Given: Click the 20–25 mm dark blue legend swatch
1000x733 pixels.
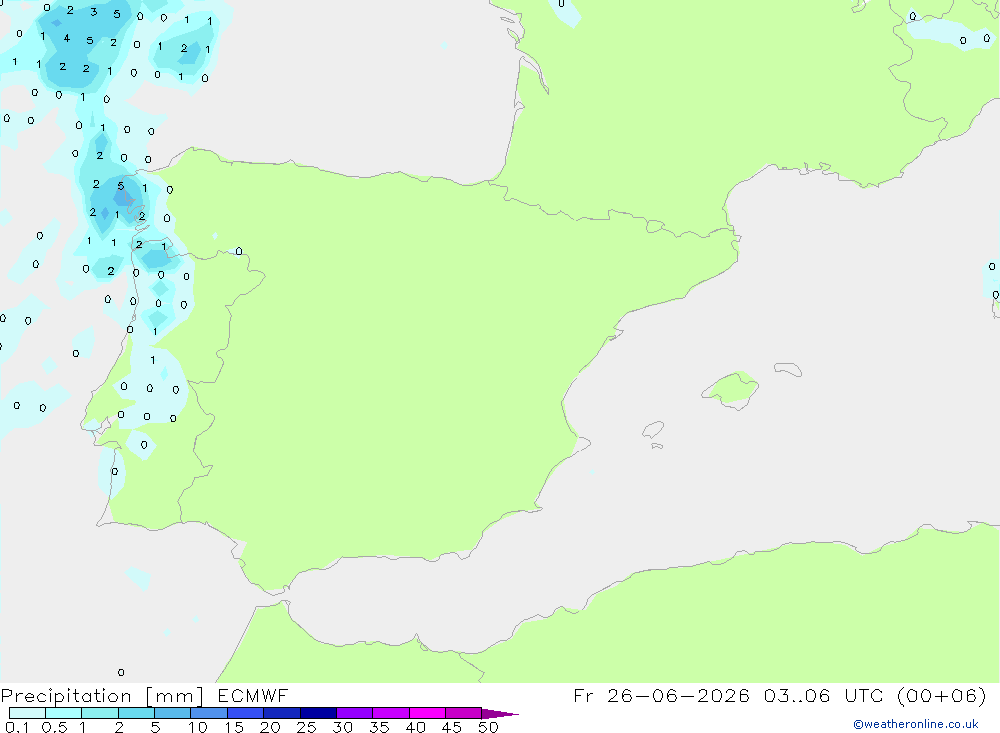Looking at the screenshot, I should [282, 713].
